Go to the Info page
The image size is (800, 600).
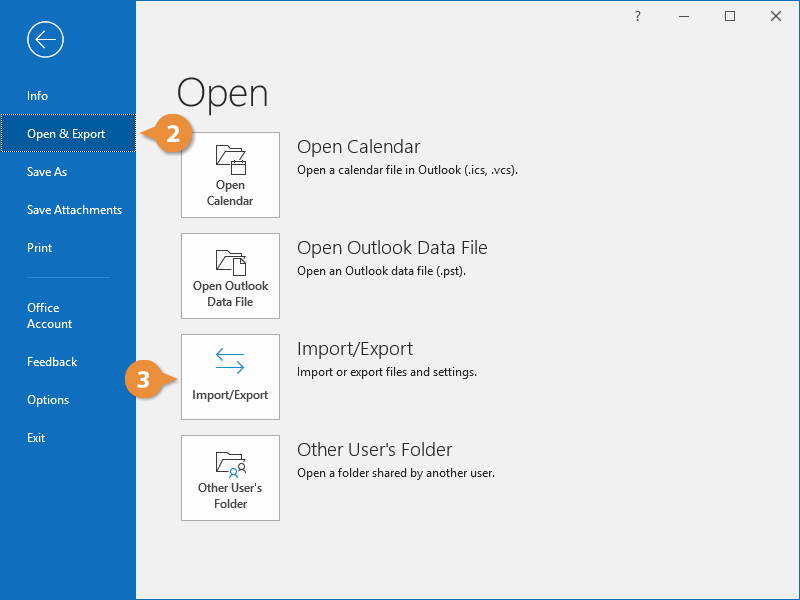pos(38,96)
